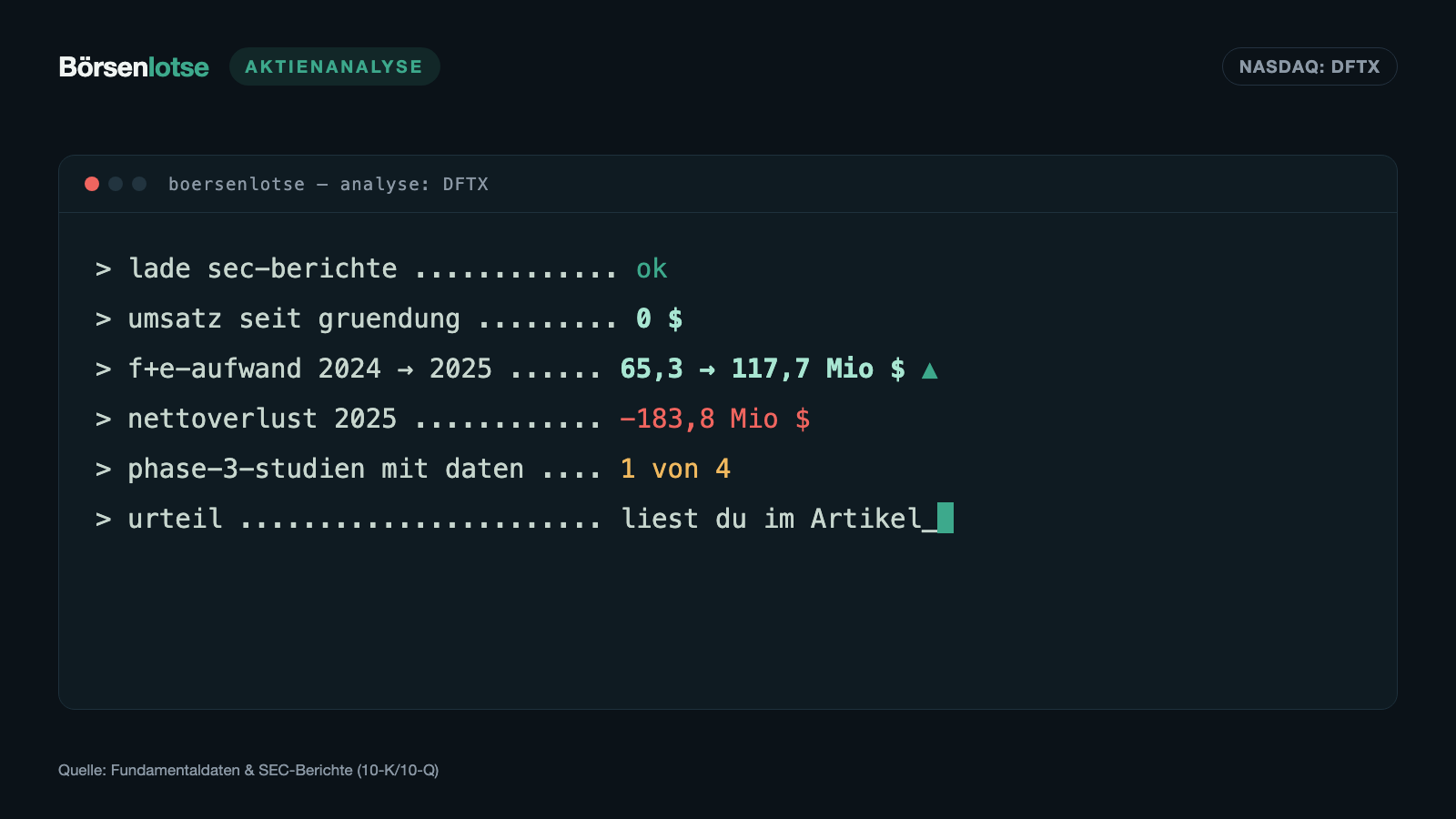Select the AKTIENANALYSE badge
Screen dimensions: 1456x819
[334, 66]
